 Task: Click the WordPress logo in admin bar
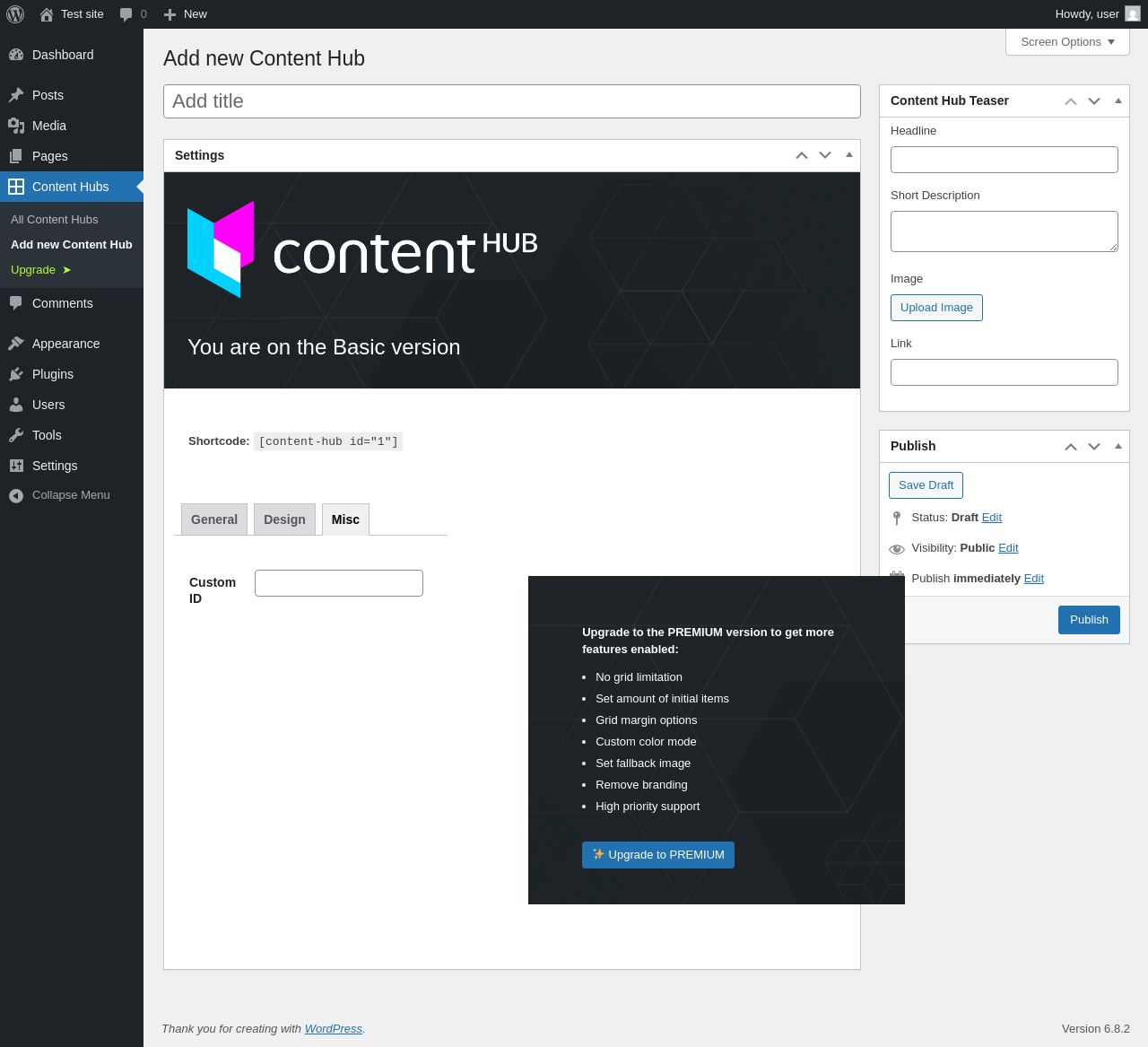pos(15,14)
